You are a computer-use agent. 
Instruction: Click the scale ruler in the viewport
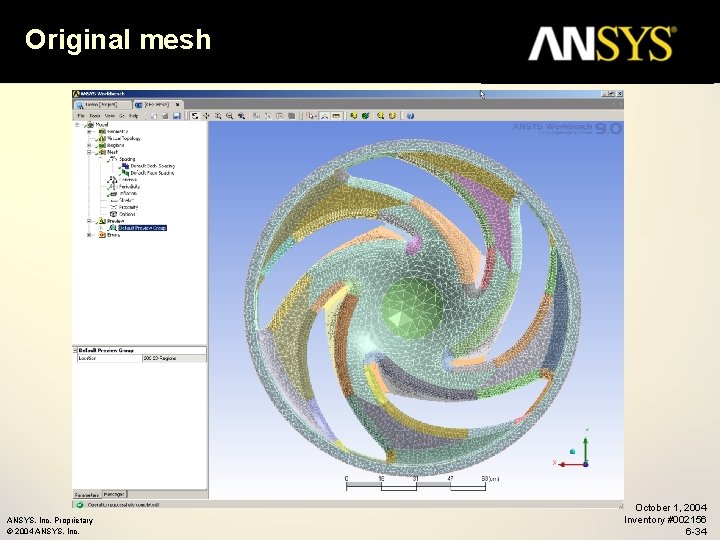(416, 484)
